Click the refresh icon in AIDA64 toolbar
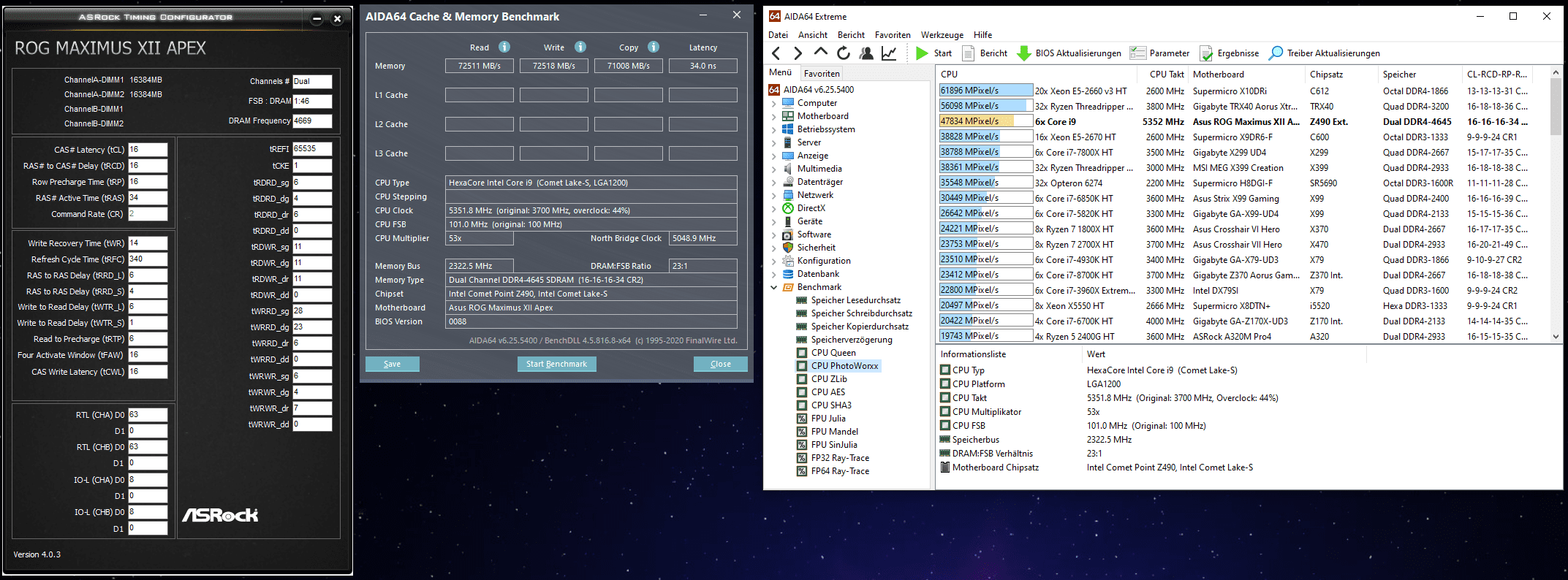The image size is (1568, 580). pos(844,53)
